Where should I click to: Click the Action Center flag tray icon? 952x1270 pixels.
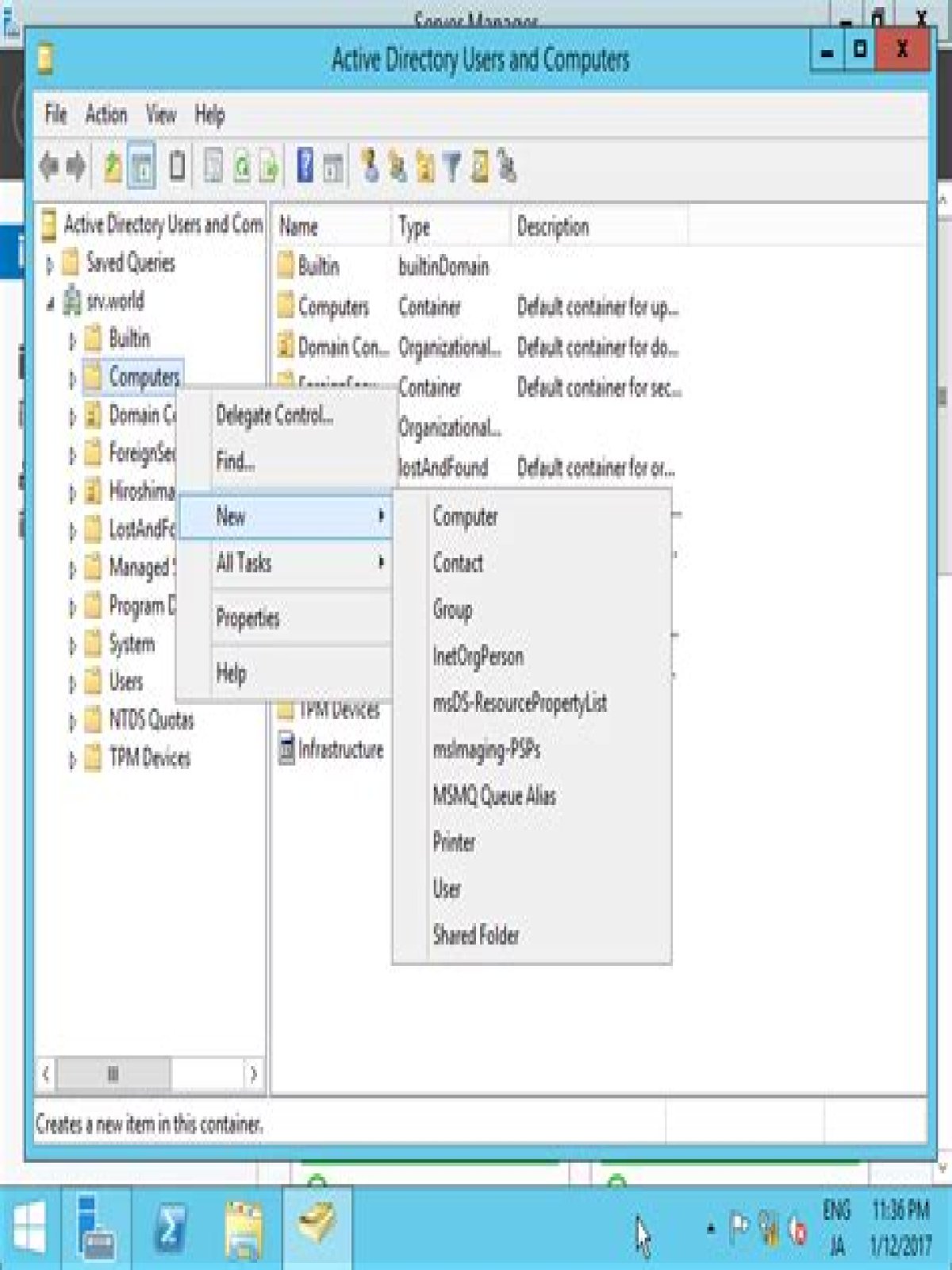tap(739, 1227)
